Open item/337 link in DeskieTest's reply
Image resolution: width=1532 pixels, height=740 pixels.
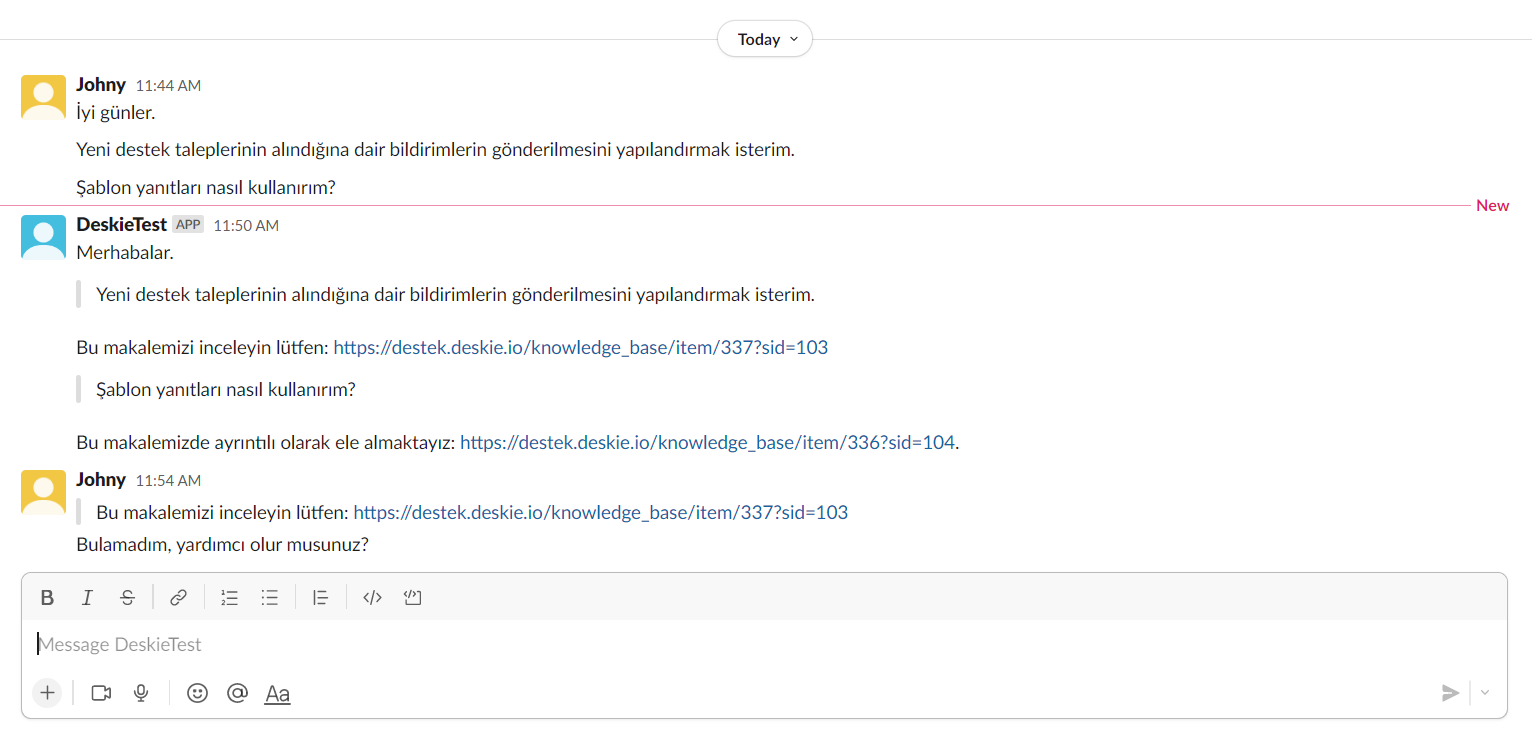[580, 348]
